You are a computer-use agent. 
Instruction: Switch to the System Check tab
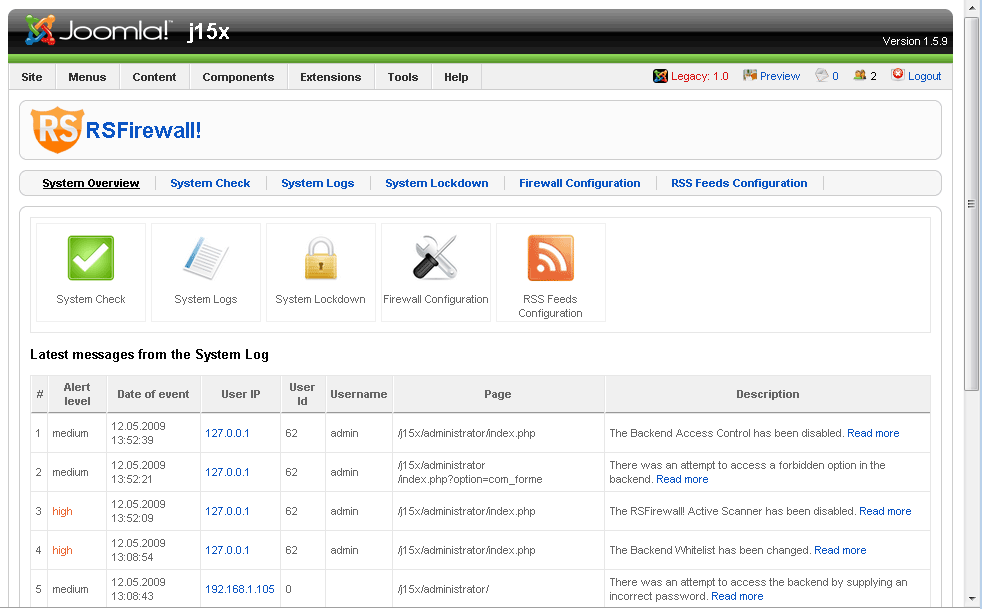click(x=210, y=183)
